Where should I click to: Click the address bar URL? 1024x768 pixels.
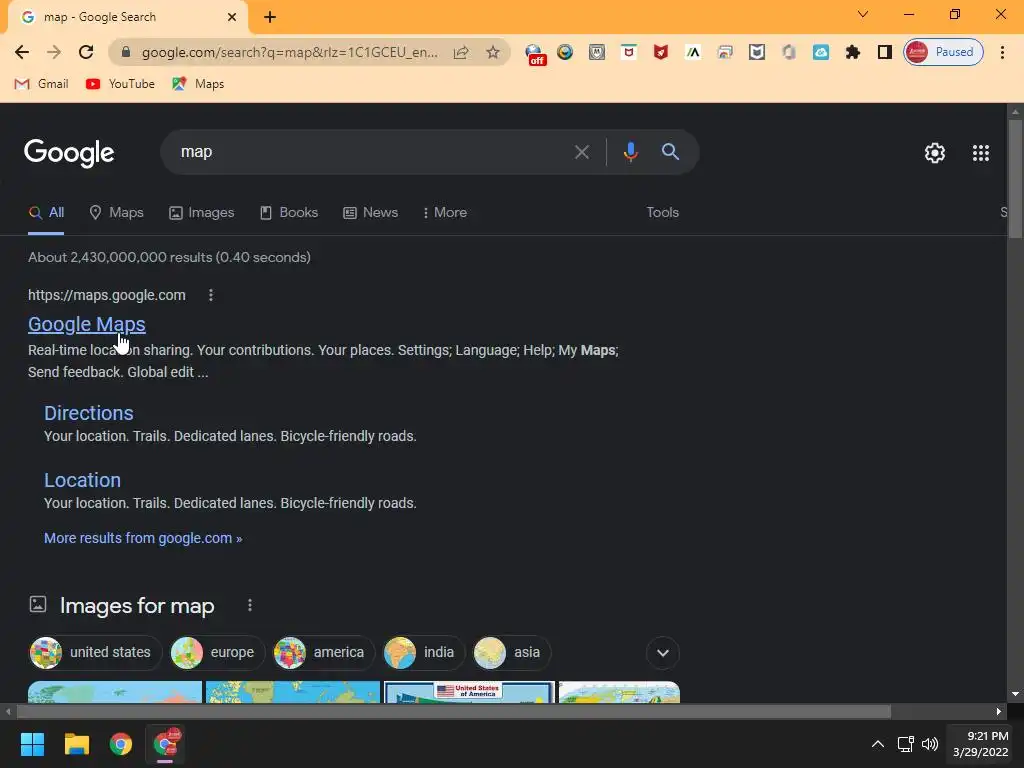[289, 52]
